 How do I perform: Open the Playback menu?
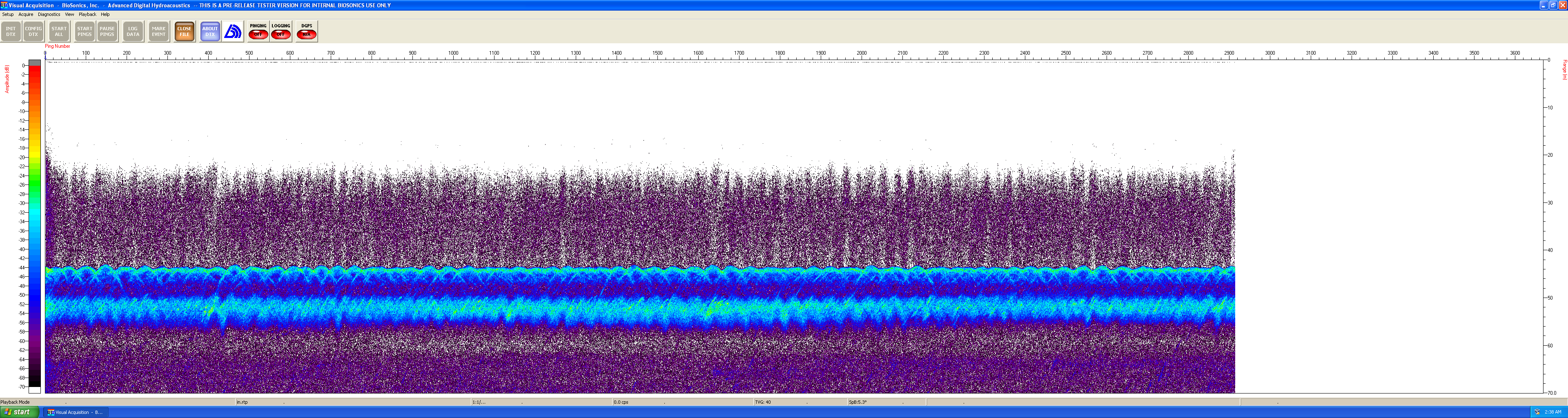[87, 15]
